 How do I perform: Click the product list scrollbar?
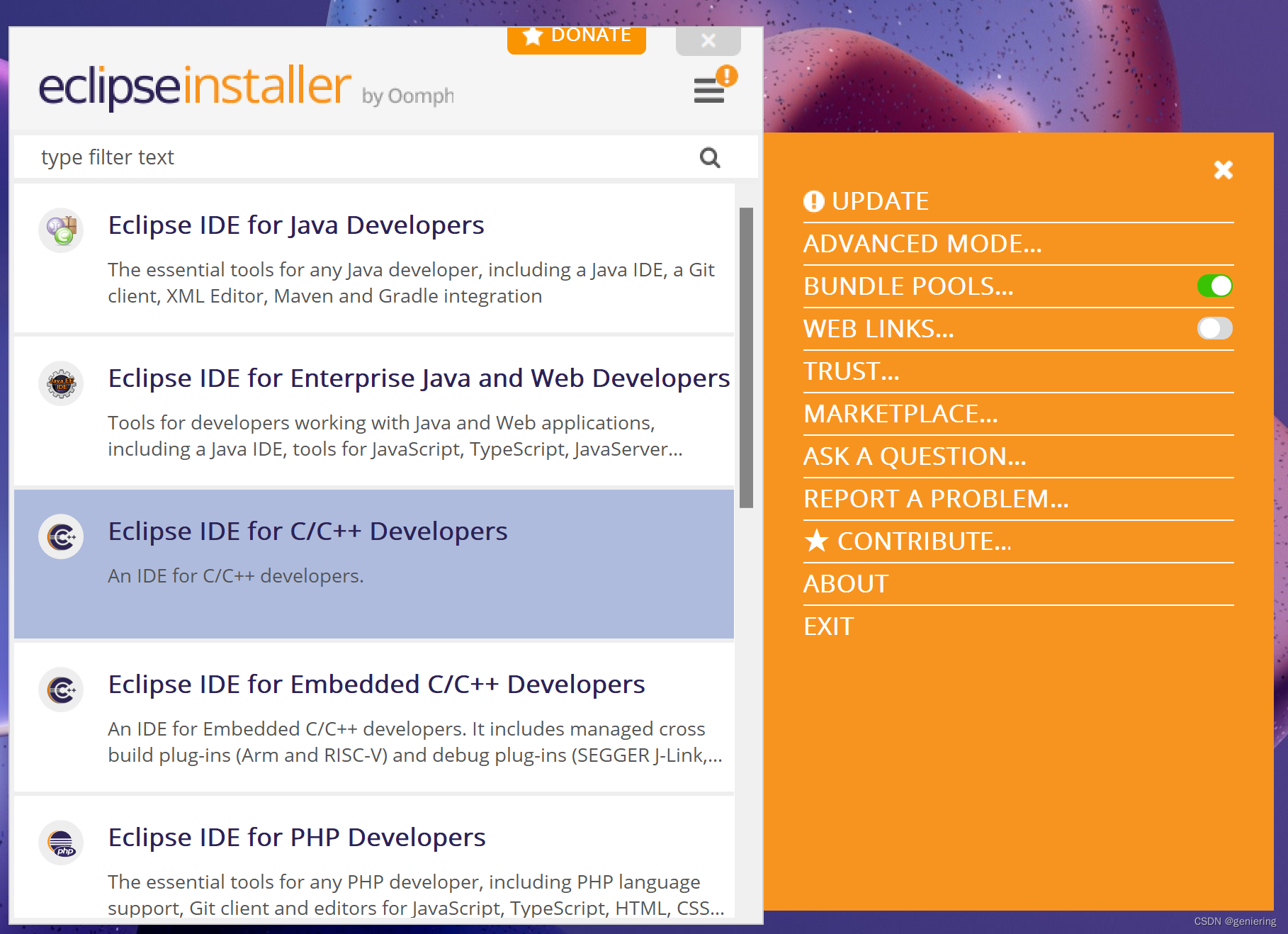tap(746, 358)
